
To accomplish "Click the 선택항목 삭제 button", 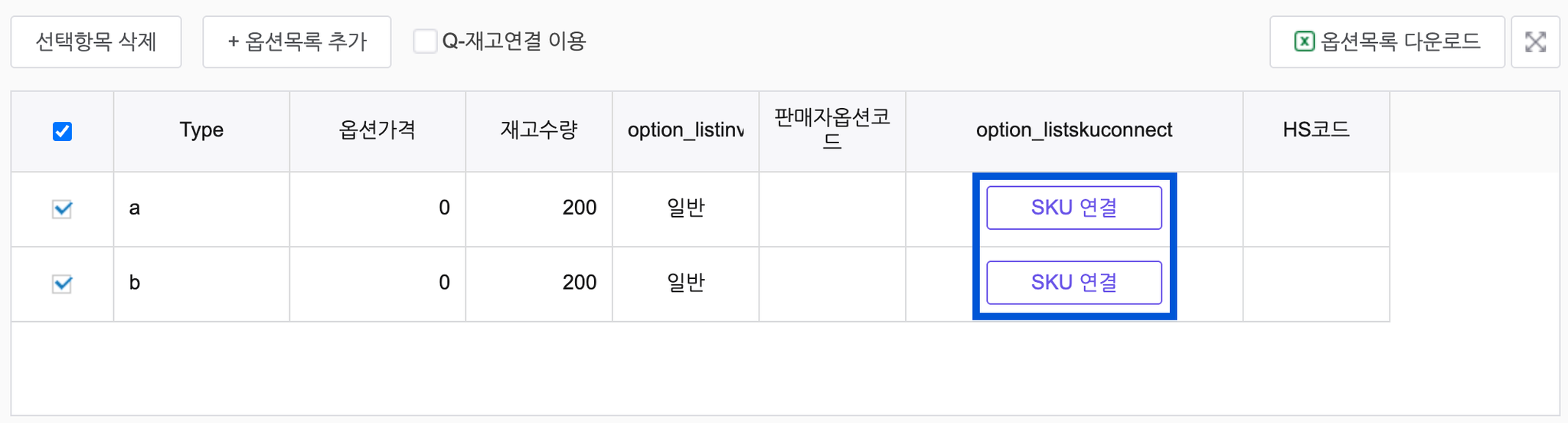I will (96, 42).
